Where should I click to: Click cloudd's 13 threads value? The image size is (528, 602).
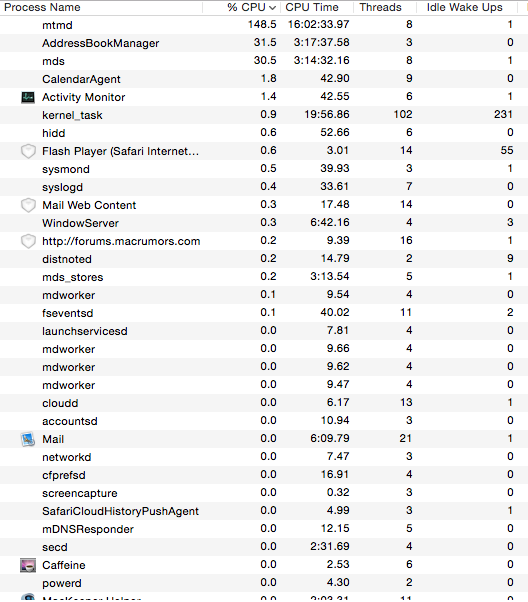(x=406, y=402)
